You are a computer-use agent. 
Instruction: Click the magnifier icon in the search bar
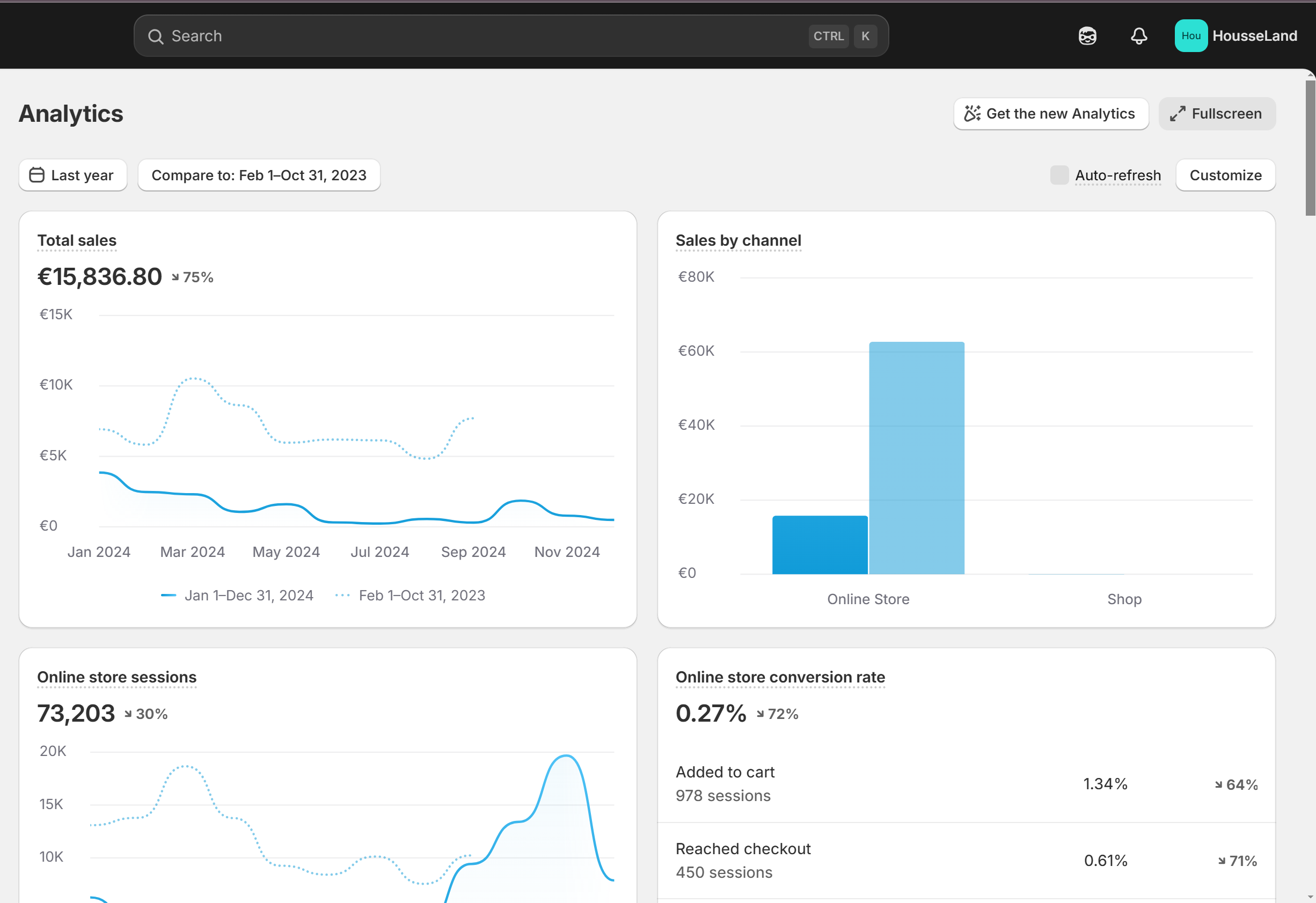pyautogui.click(x=155, y=36)
